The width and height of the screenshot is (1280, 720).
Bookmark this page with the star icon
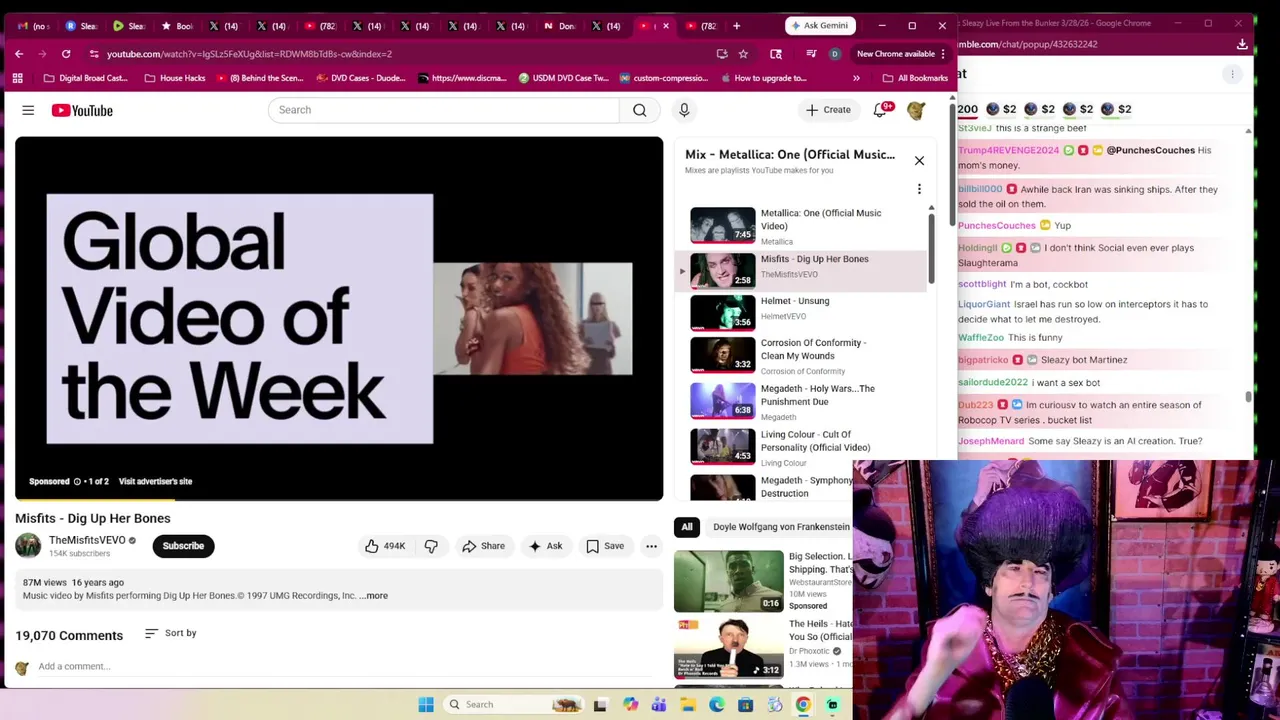point(743,54)
